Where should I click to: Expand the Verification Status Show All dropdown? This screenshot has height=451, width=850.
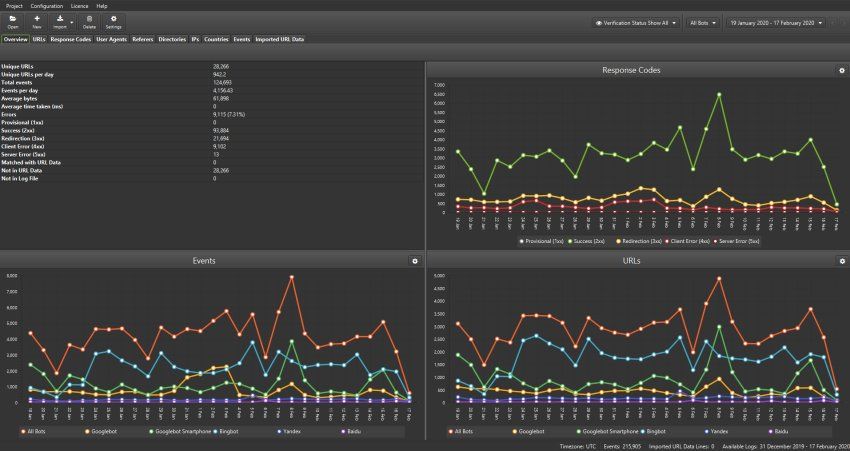tap(637, 21)
